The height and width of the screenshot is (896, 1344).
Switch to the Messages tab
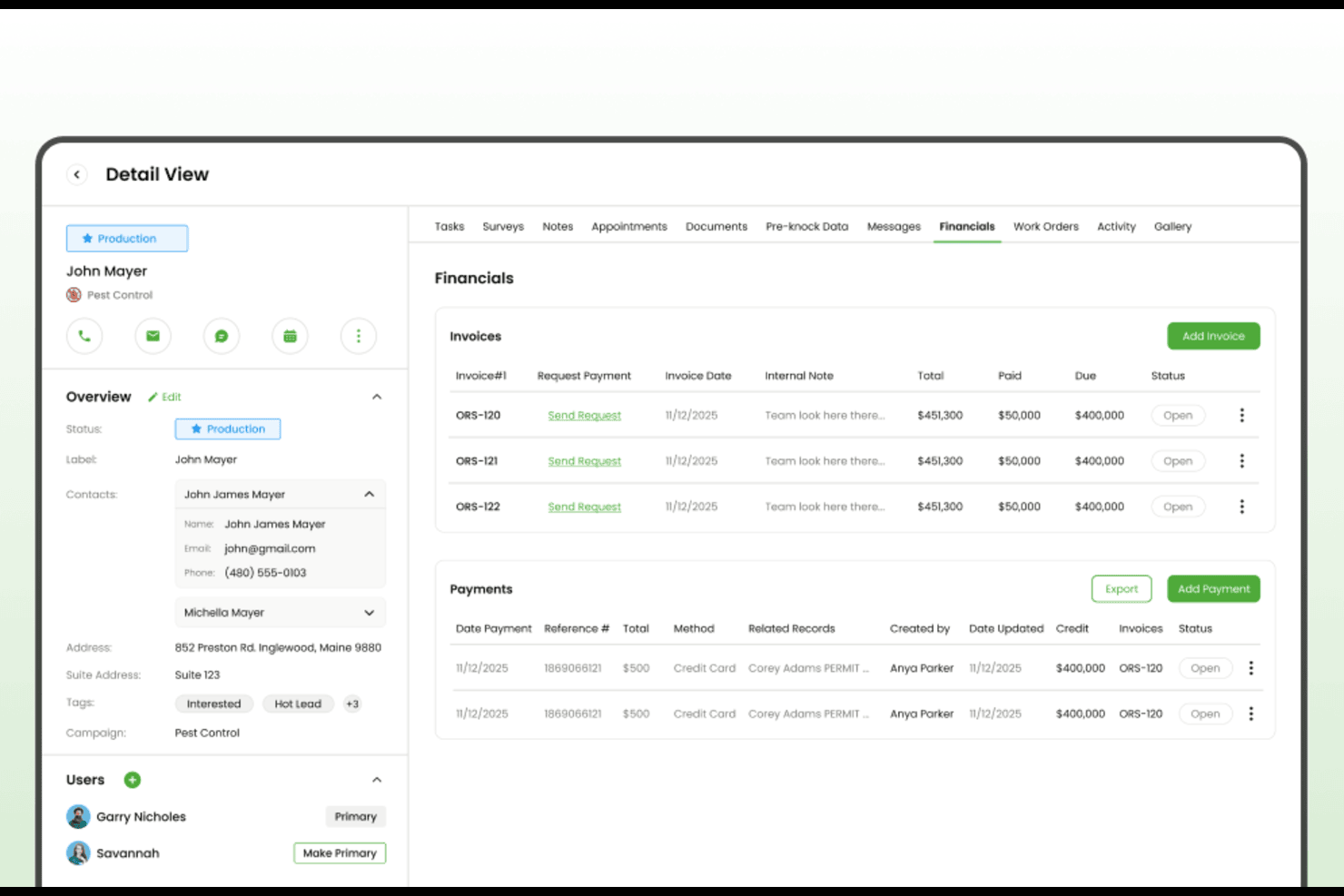[x=894, y=227]
